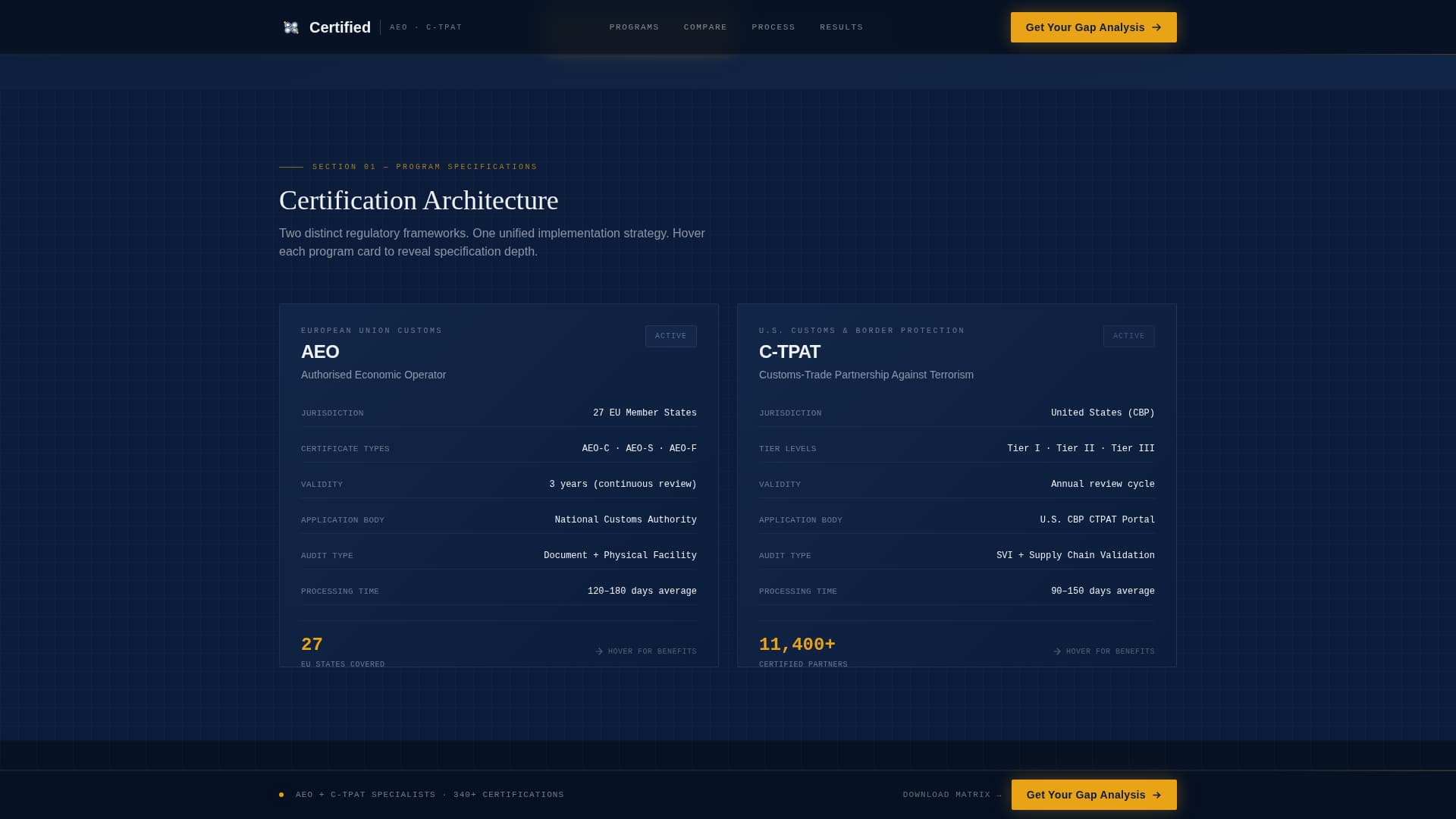Viewport: 1456px width, 819px height.
Task: Select the C-TPAT program card
Action: tap(956, 485)
